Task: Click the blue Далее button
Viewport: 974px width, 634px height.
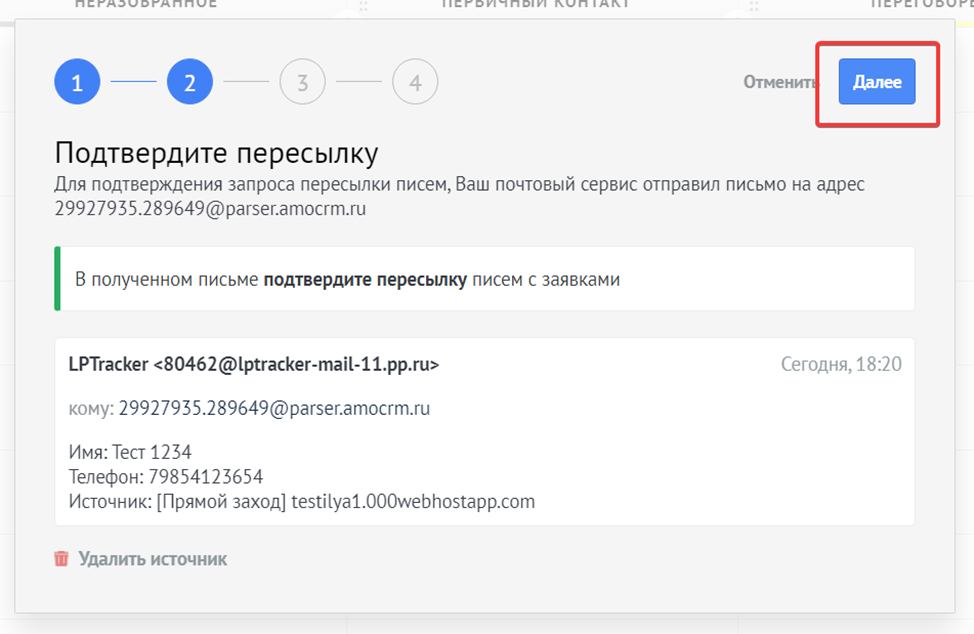Action: tap(876, 81)
